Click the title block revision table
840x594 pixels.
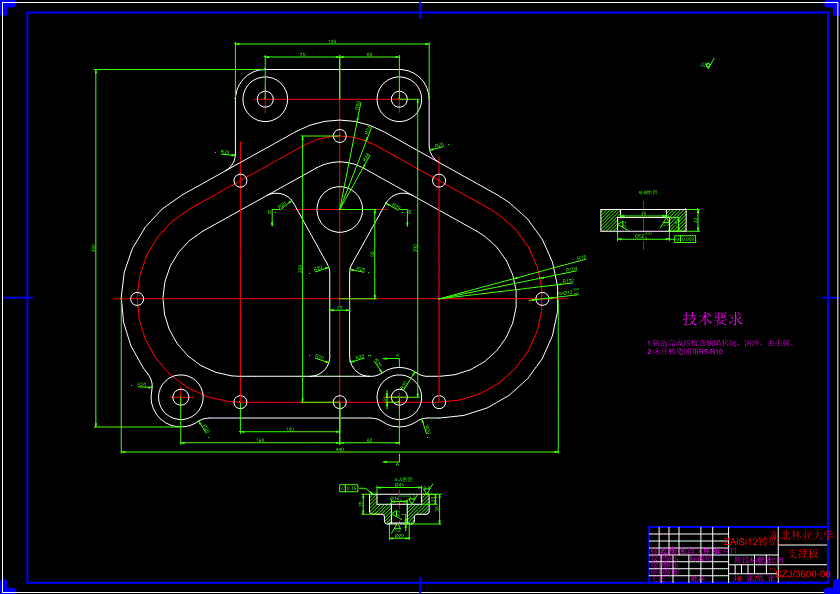687,555
